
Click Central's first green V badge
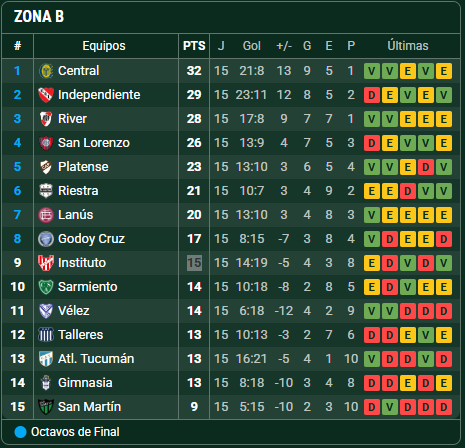(372, 71)
